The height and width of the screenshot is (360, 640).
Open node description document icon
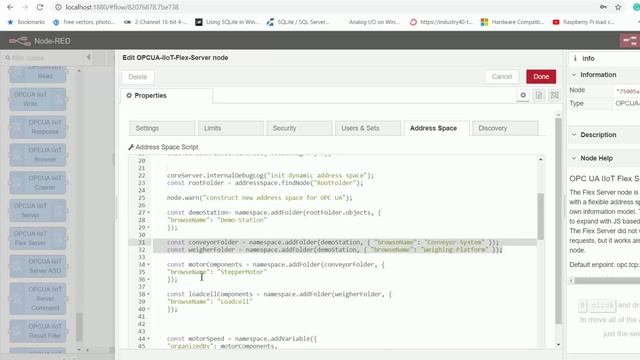coord(539,95)
